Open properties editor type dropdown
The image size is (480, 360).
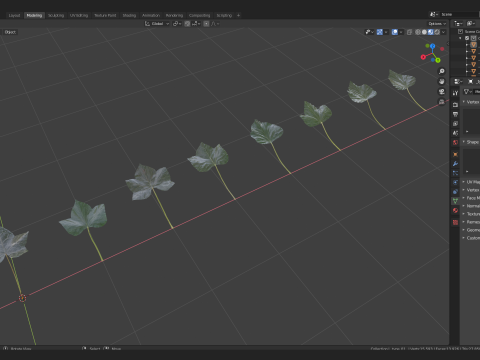pyautogui.click(x=458, y=82)
